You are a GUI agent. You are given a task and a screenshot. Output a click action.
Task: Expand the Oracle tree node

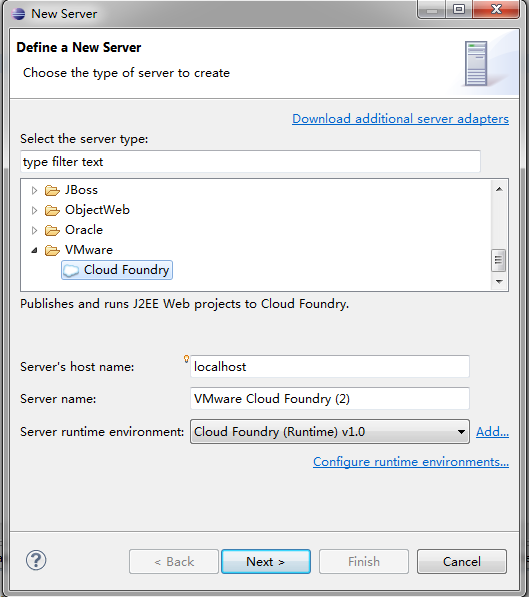34,230
